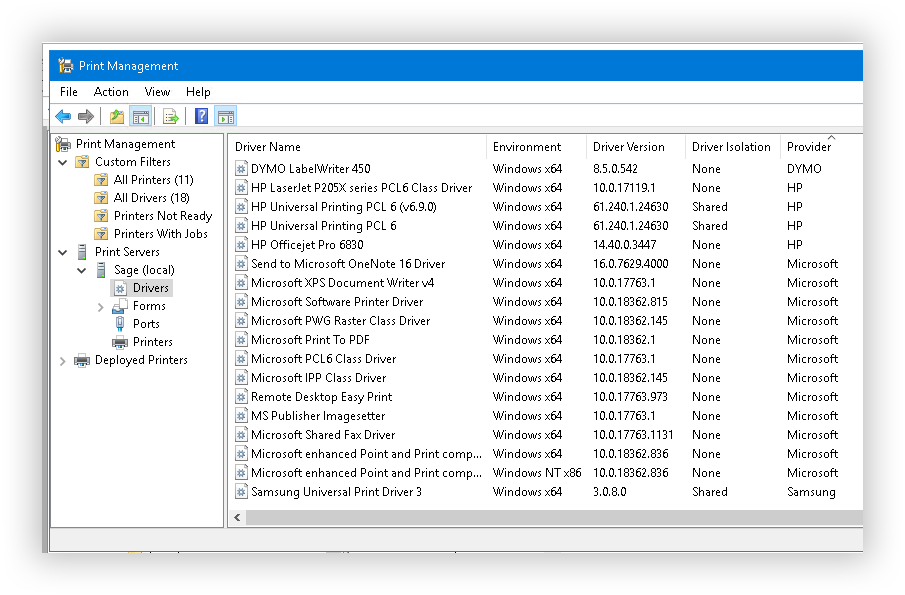Collapse the Custom Filters tree node
Viewport: 905px width, 595px height.
tap(63, 162)
